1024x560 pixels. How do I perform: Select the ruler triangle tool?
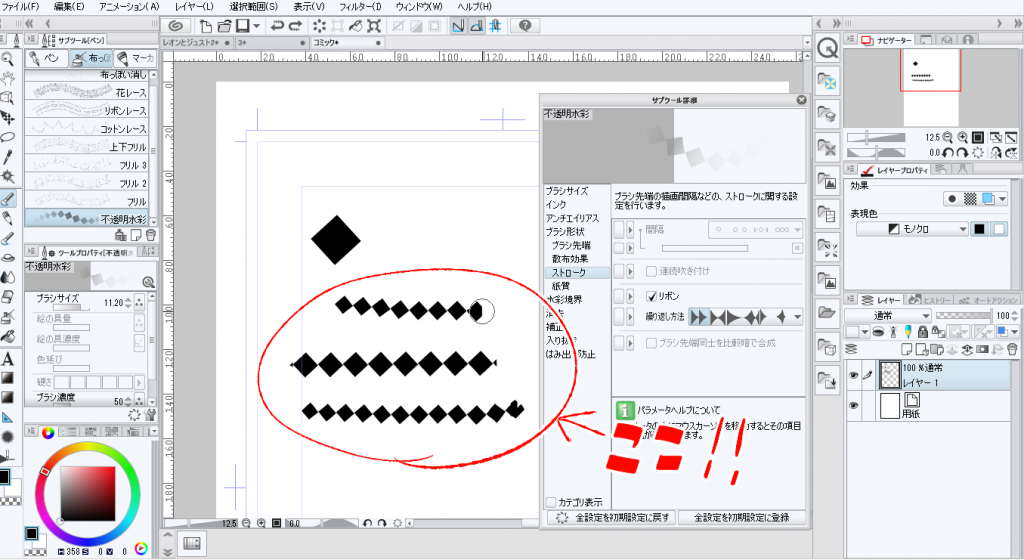click(8, 417)
